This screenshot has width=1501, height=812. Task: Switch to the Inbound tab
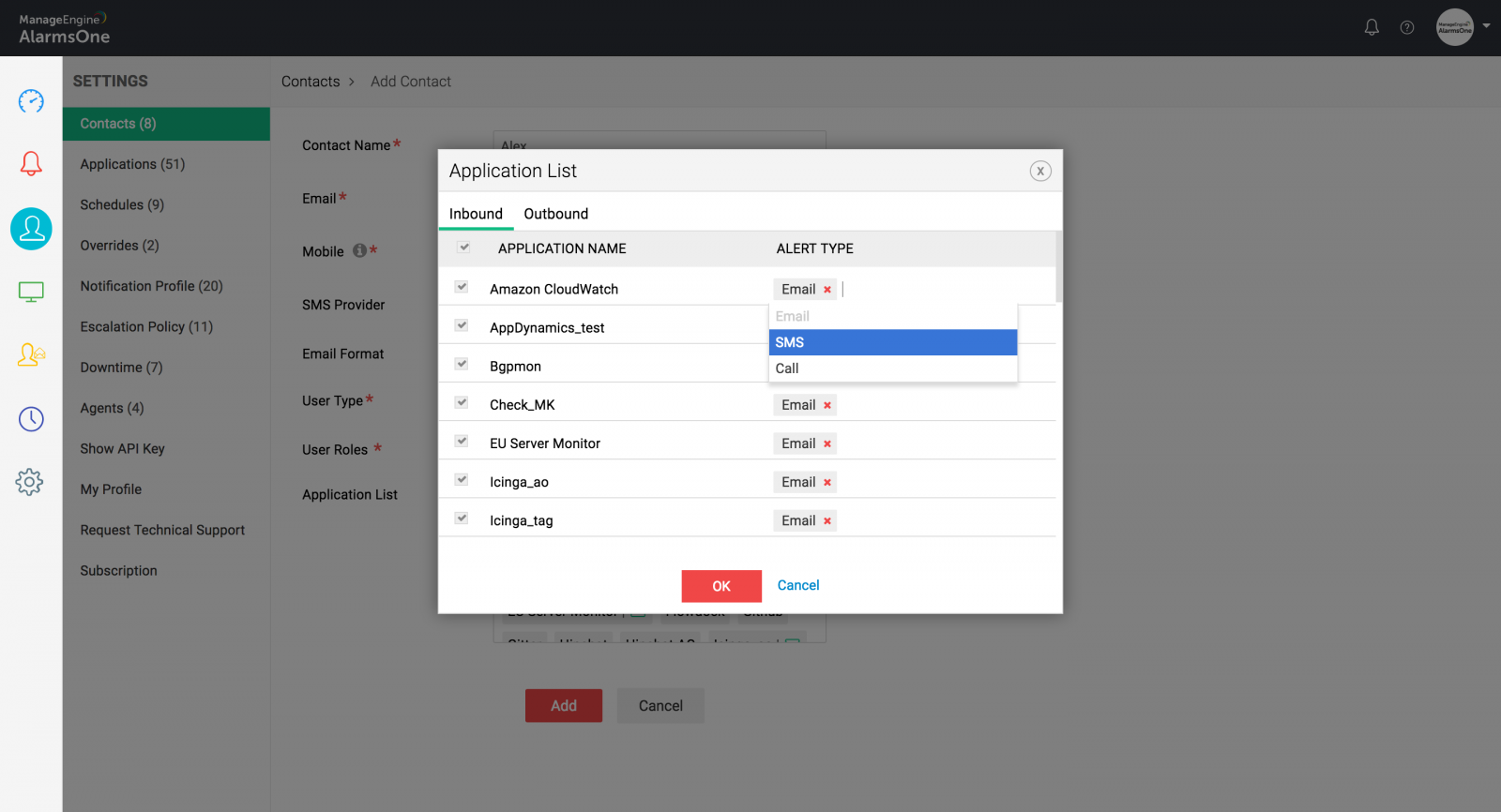tap(476, 214)
